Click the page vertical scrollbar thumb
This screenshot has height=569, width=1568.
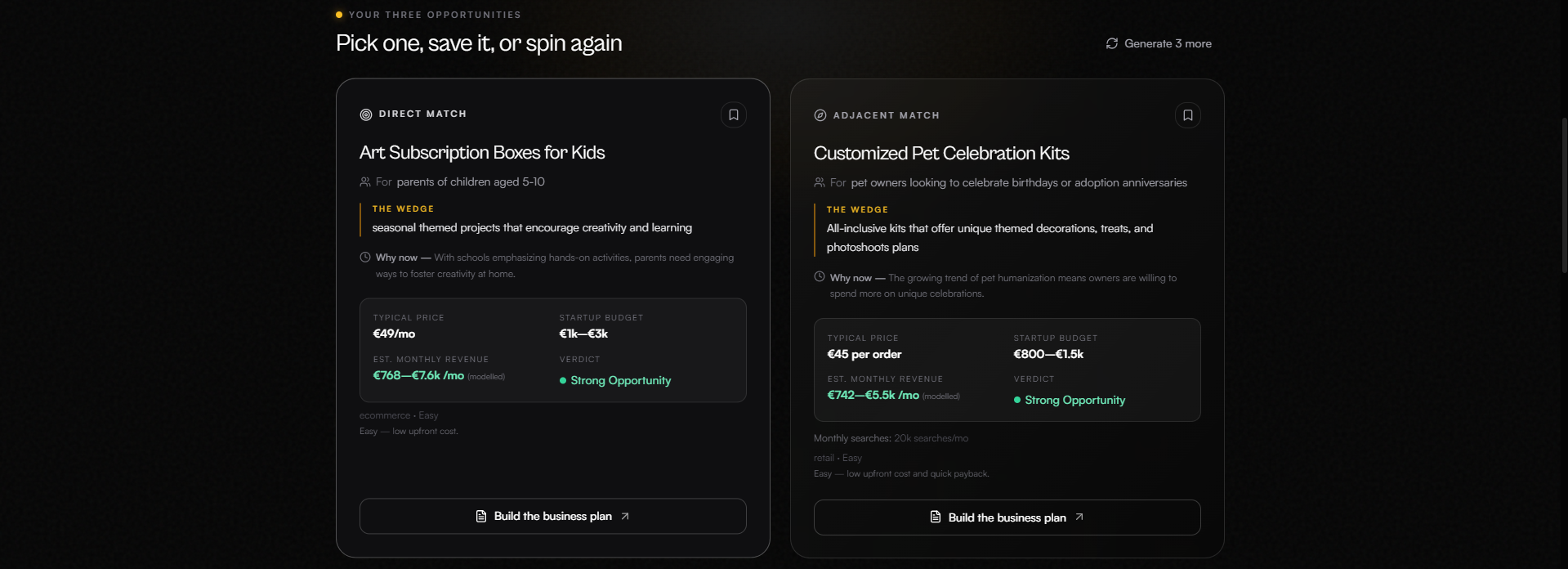1565,195
